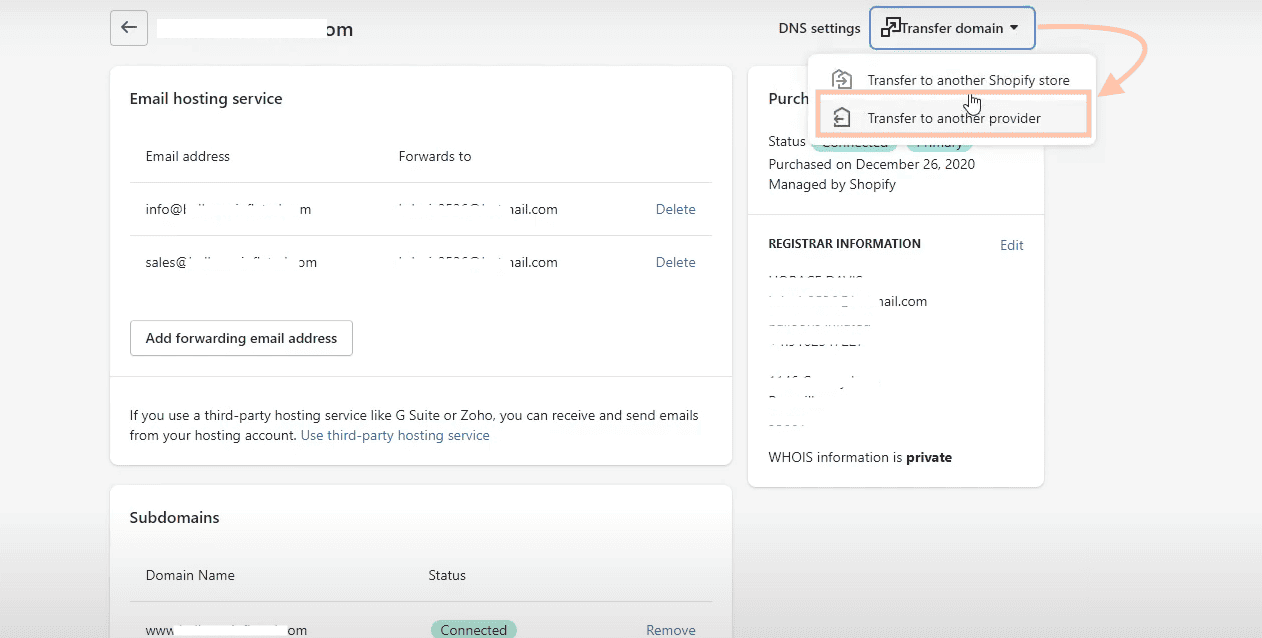The height and width of the screenshot is (638, 1262).
Task: Click the Primary domain badge
Action: (x=938, y=142)
